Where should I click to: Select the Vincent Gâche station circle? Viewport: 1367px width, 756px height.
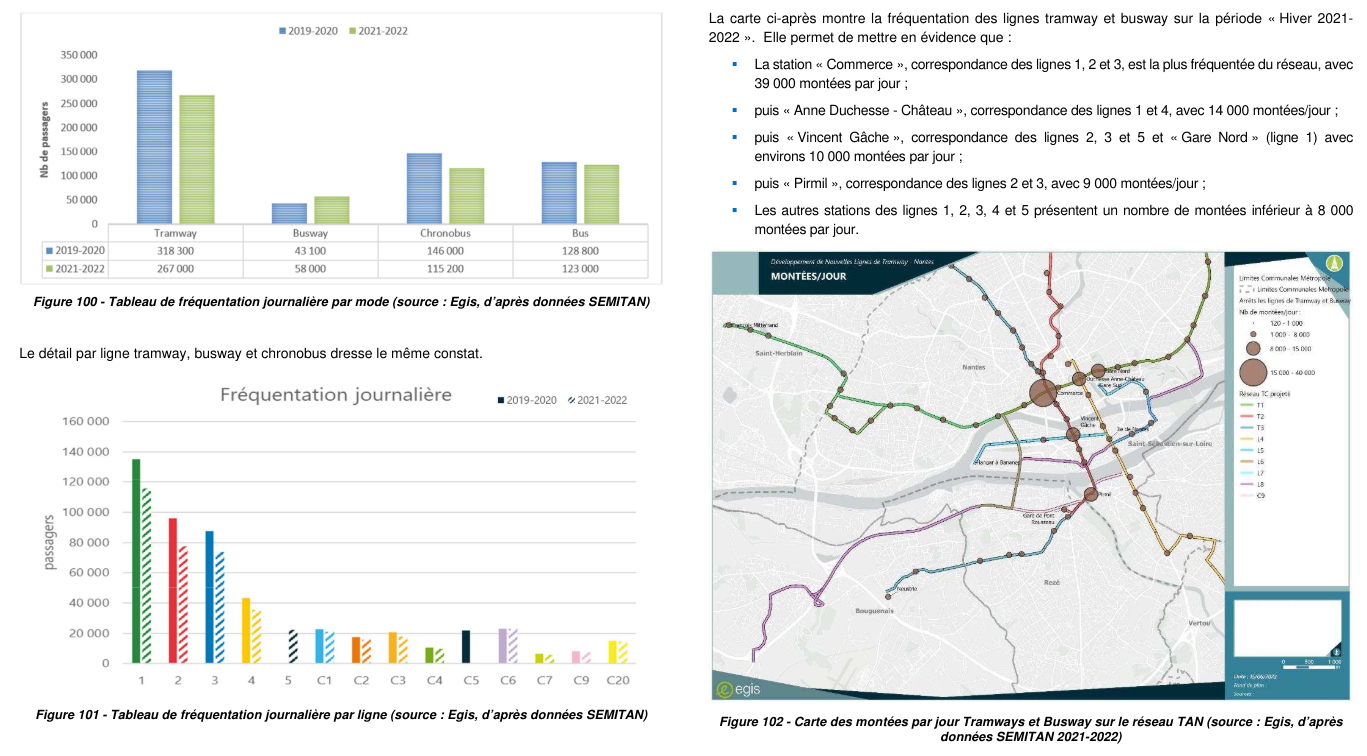pos(1073,434)
